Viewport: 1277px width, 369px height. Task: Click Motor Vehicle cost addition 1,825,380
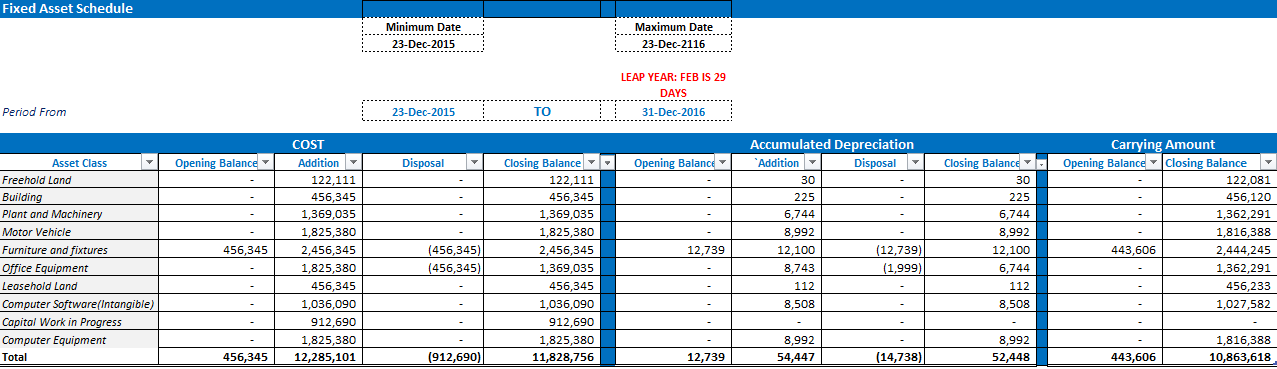click(x=329, y=232)
